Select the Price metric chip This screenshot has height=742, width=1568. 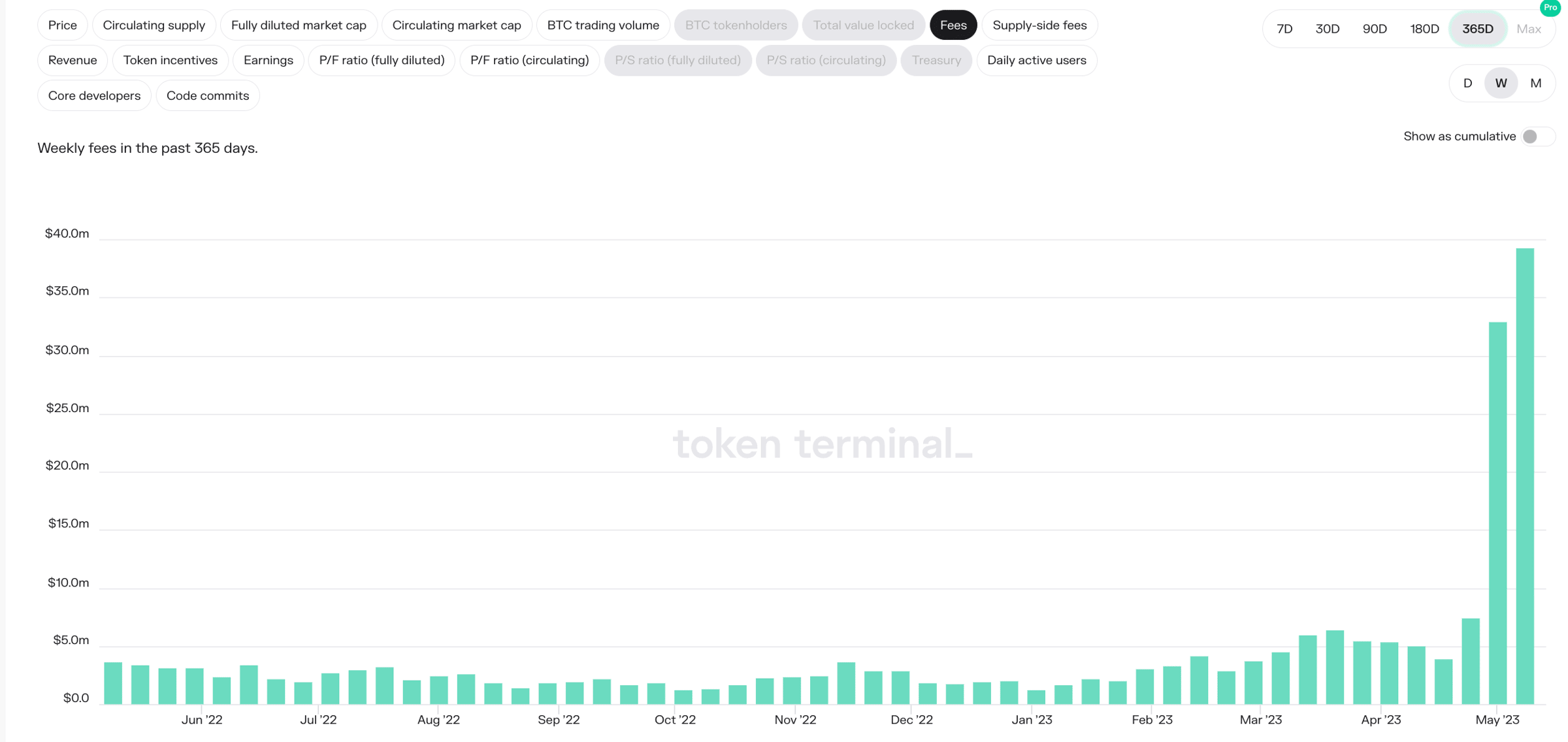[x=63, y=25]
